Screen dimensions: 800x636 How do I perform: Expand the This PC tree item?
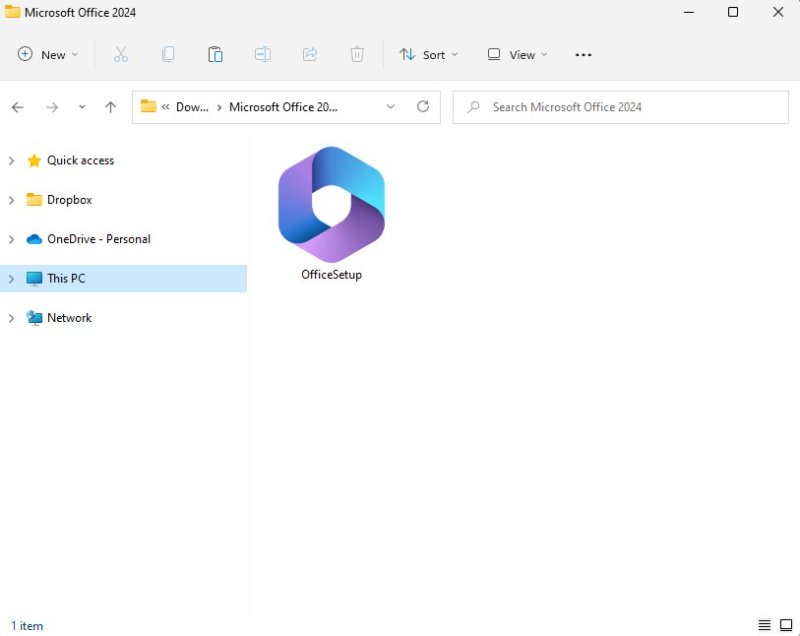point(11,278)
